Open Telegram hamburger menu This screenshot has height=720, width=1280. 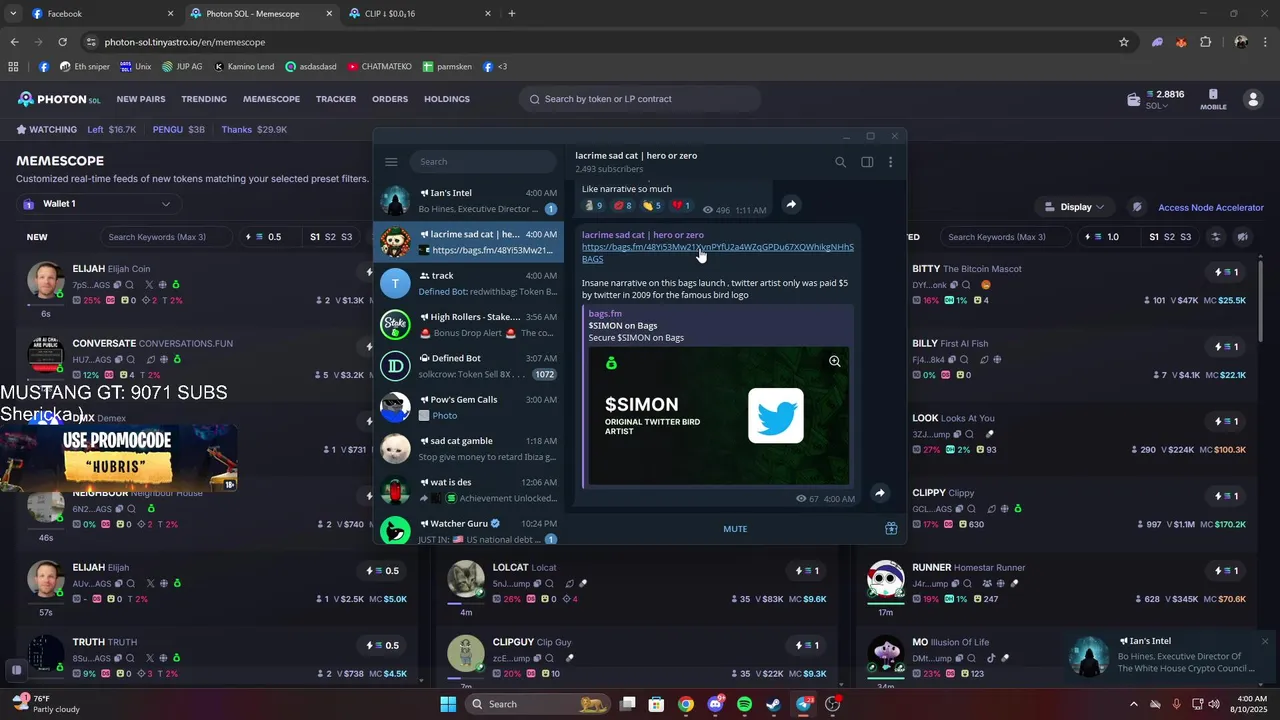(391, 162)
